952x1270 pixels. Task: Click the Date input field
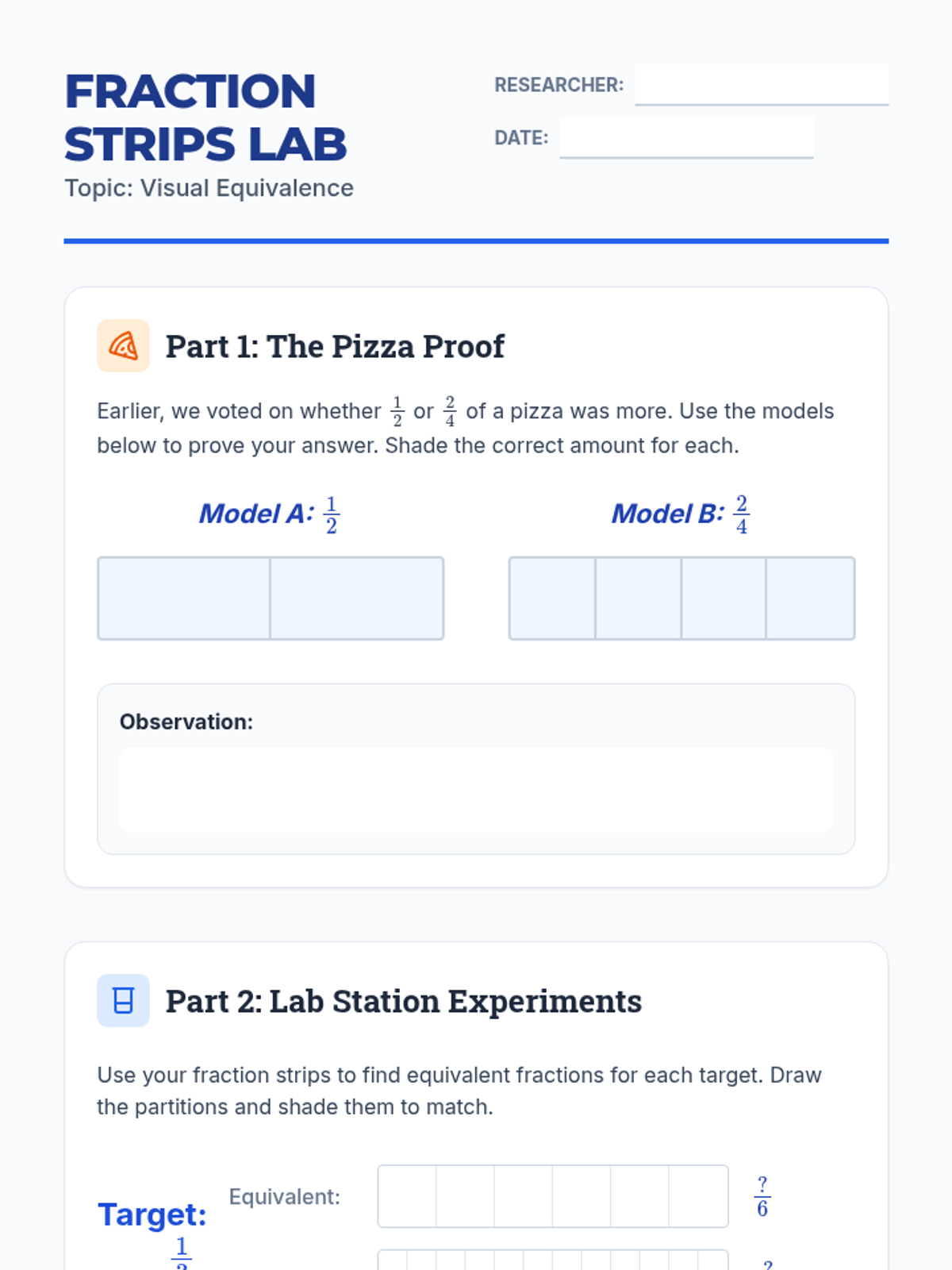pyautogui.click(x=685, y=137)
